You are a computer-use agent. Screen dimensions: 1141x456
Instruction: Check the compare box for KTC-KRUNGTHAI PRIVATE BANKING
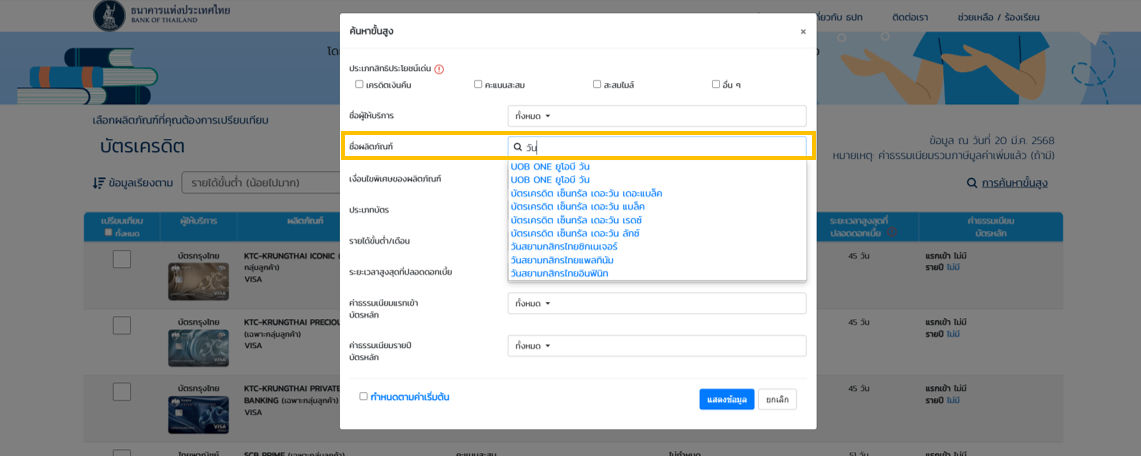coord(122,391)
